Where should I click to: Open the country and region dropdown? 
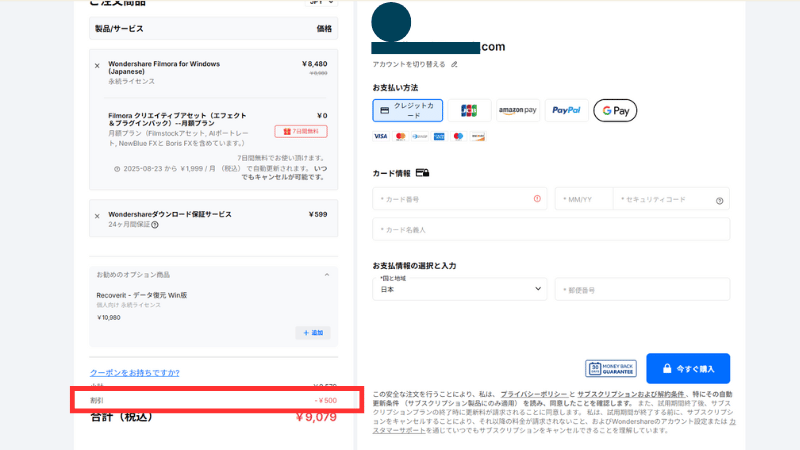click(x=460, y=289)
